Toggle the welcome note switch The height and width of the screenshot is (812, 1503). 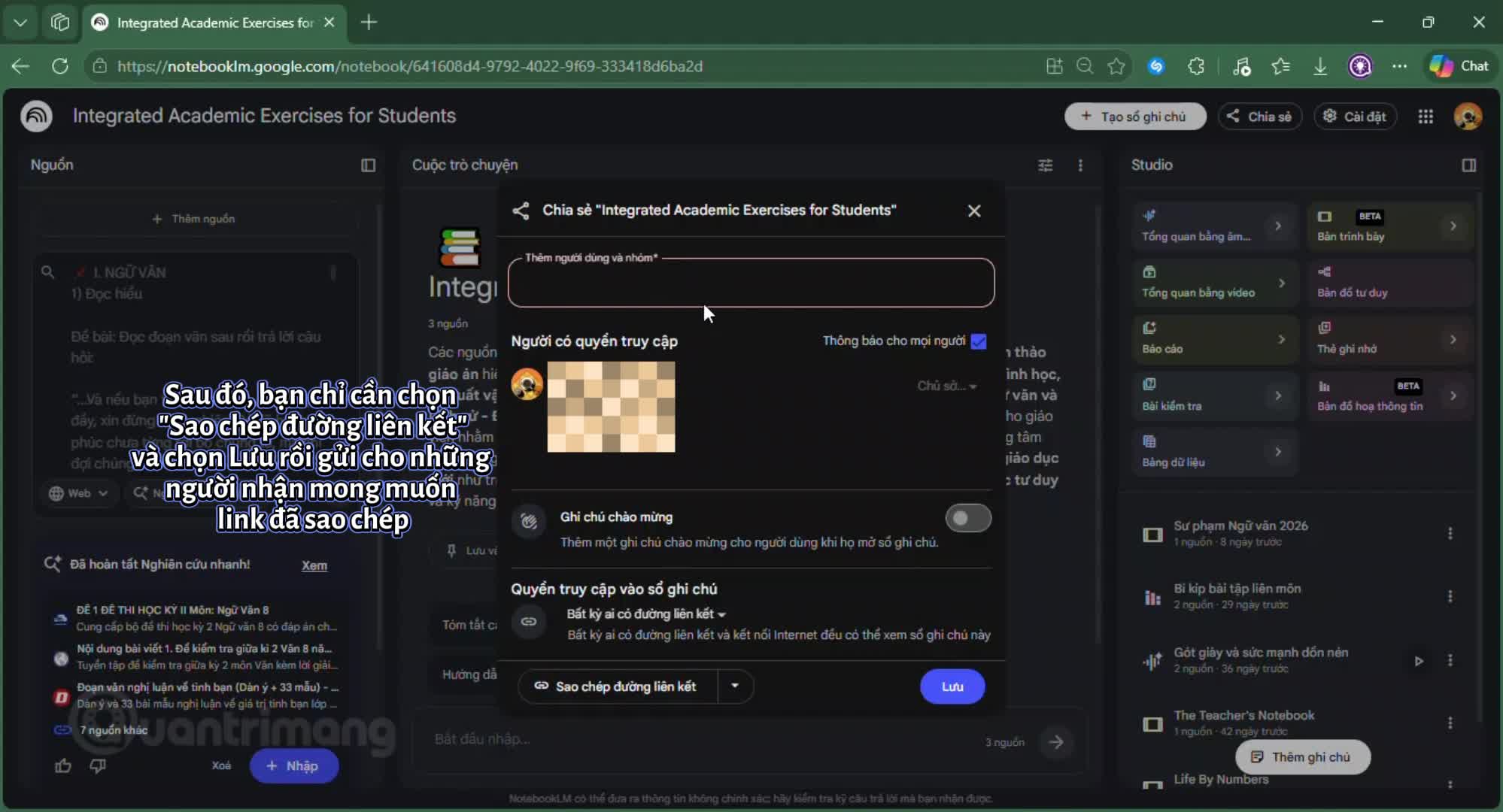click(x=968, y=518)
